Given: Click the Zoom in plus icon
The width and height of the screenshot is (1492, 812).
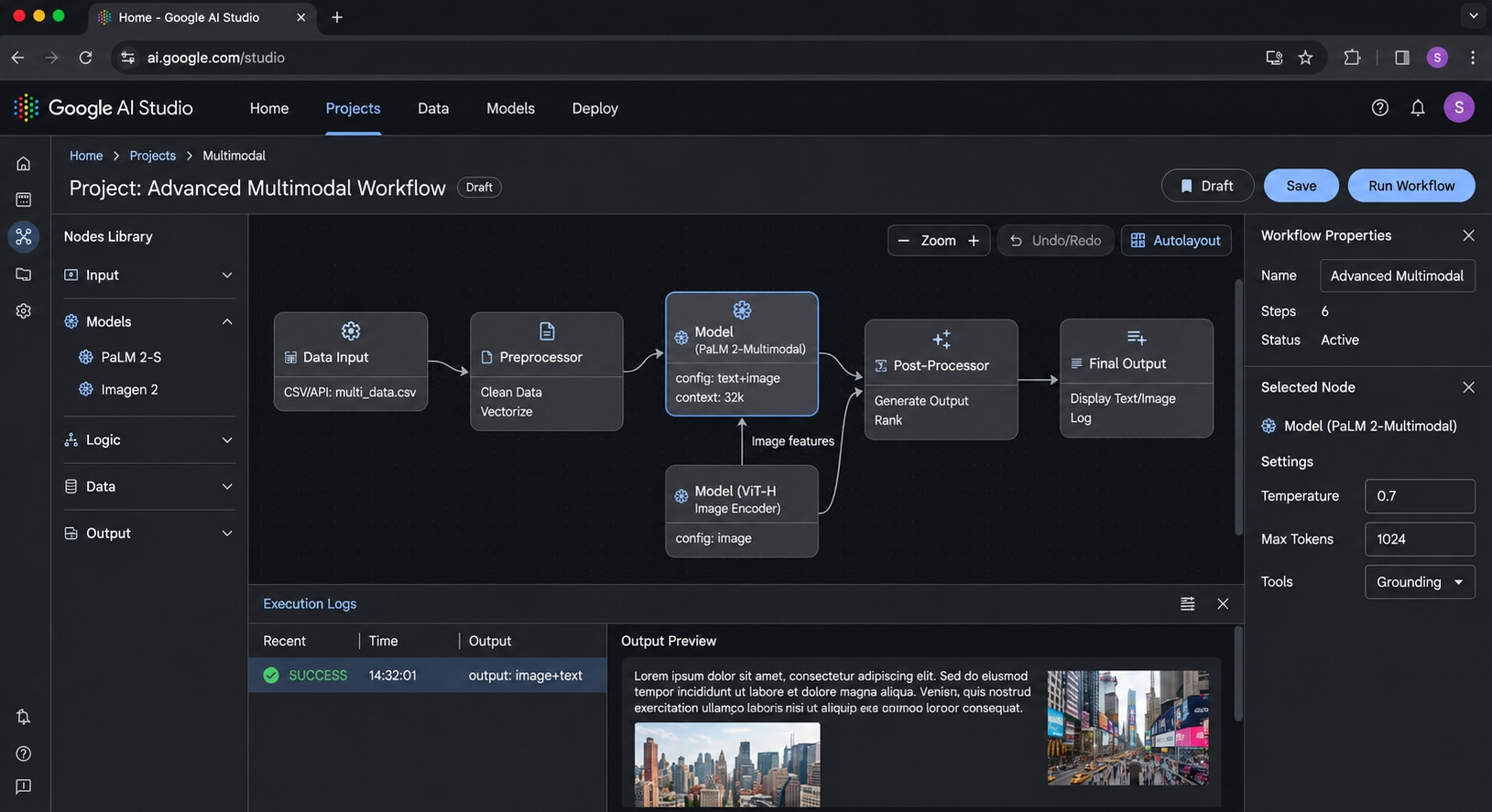Looking at the screenshot, I should tap(974, 241).
